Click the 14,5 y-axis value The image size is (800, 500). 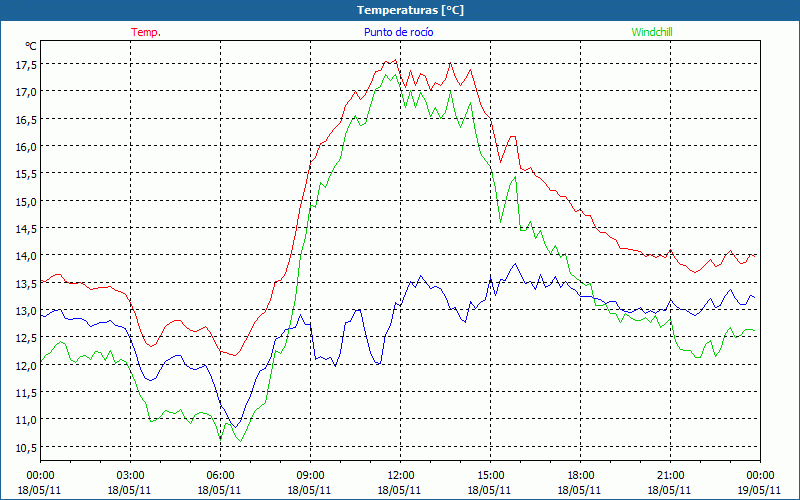(x=26, y=229)
